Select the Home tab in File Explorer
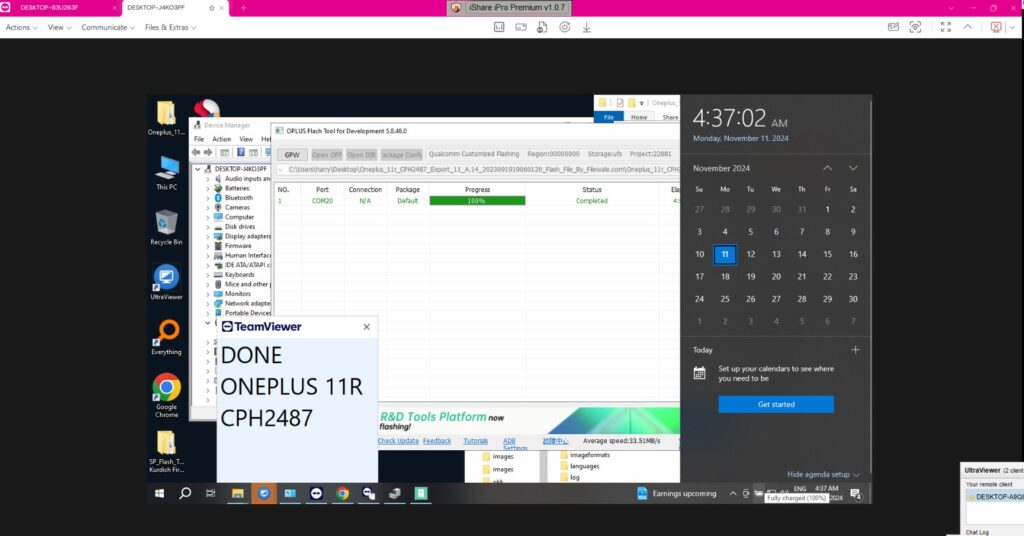 click(639, 117)
